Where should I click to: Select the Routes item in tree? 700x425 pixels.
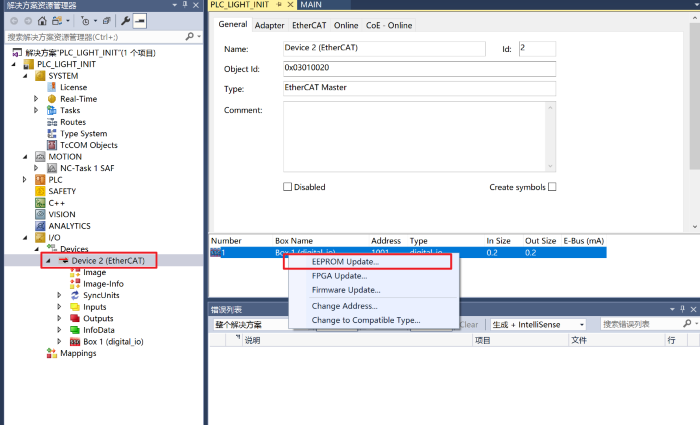pyautogui.click(x=72, y=122)
